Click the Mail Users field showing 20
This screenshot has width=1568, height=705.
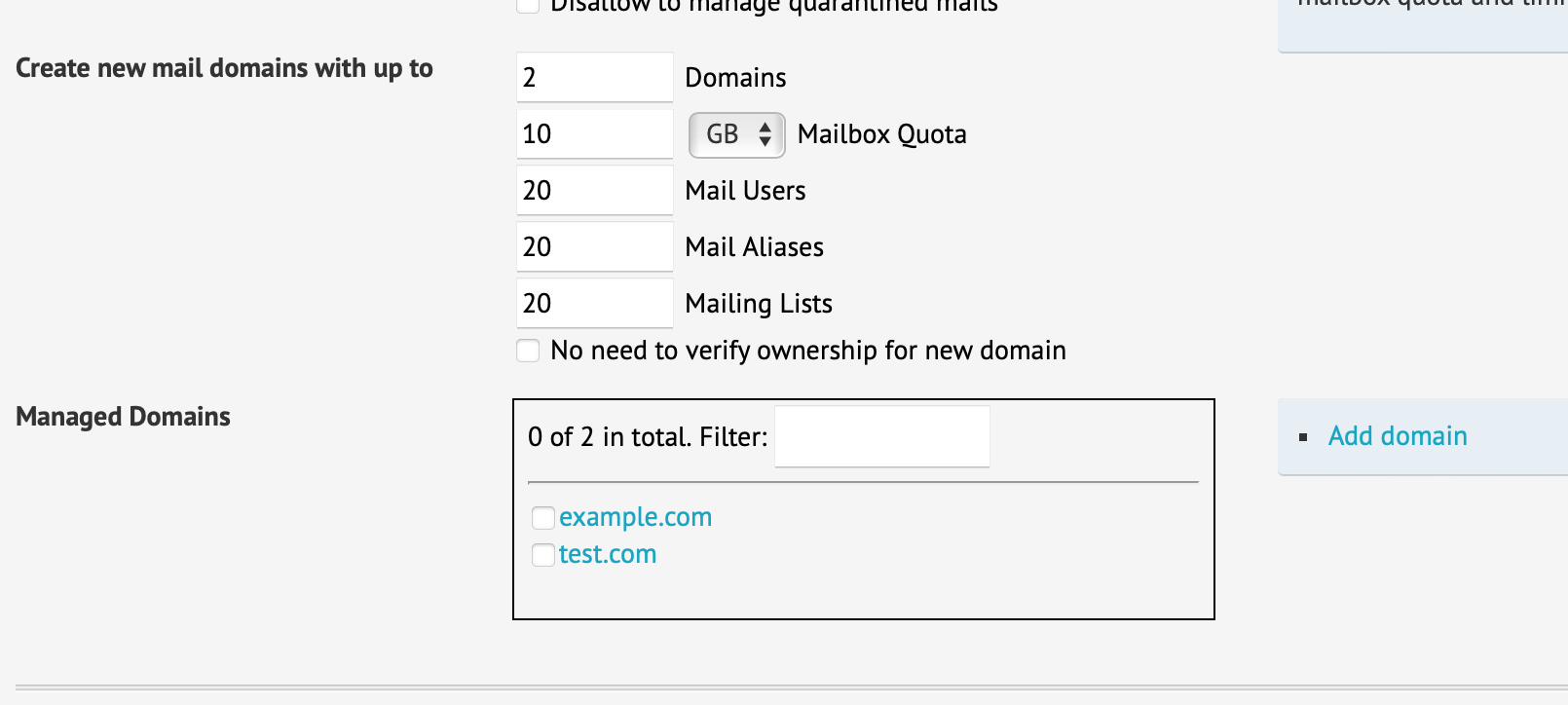pyautogui.click(x=594, y=190)
